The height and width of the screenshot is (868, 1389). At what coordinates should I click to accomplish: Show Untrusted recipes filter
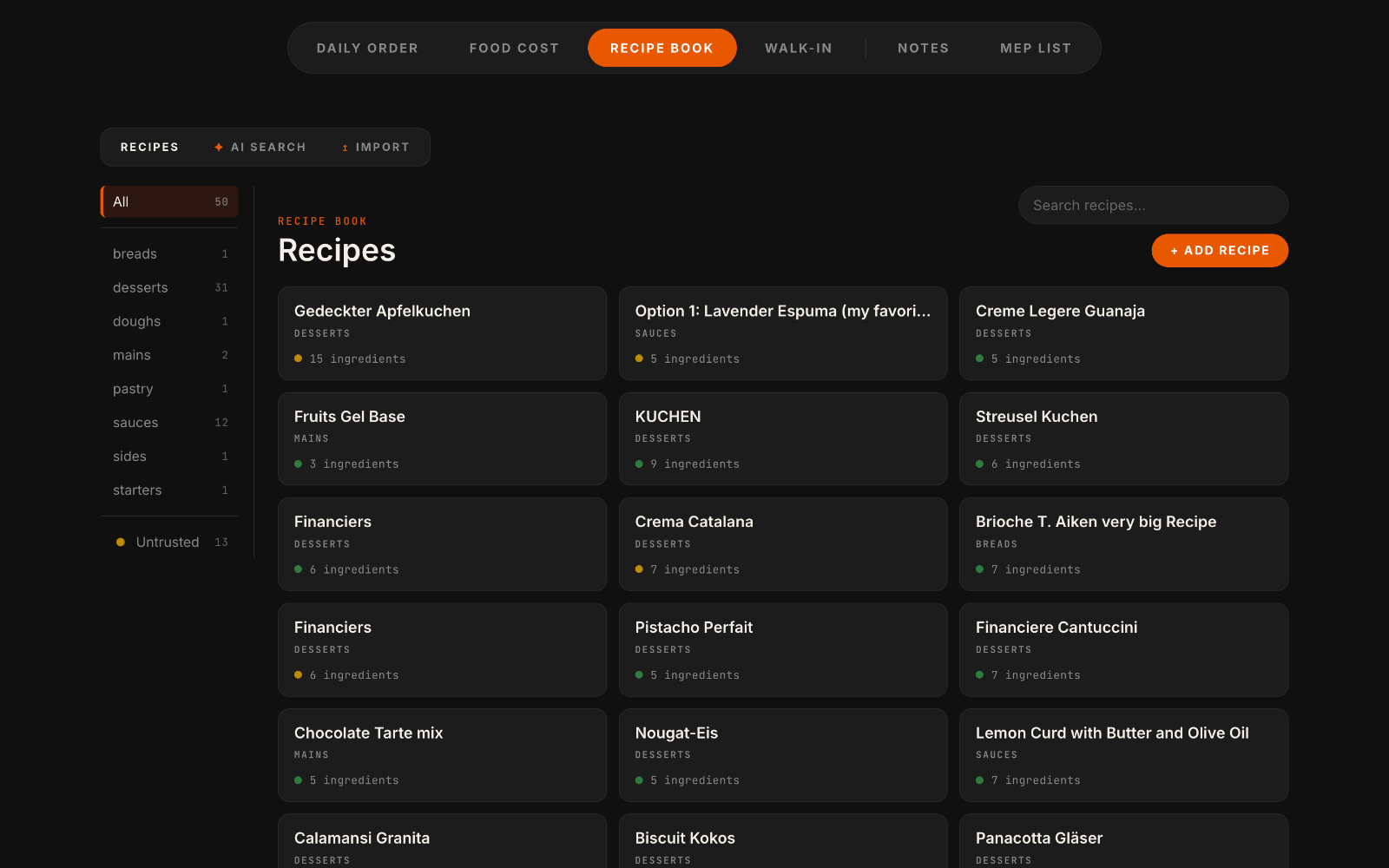coord(170,542)
